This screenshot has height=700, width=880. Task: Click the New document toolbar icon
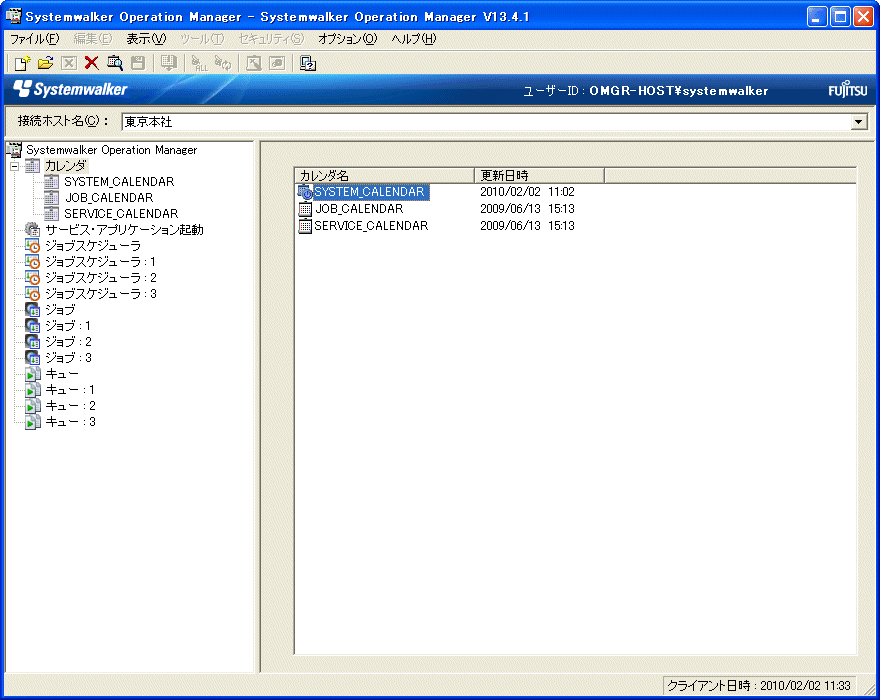click(x=22, y=63)
